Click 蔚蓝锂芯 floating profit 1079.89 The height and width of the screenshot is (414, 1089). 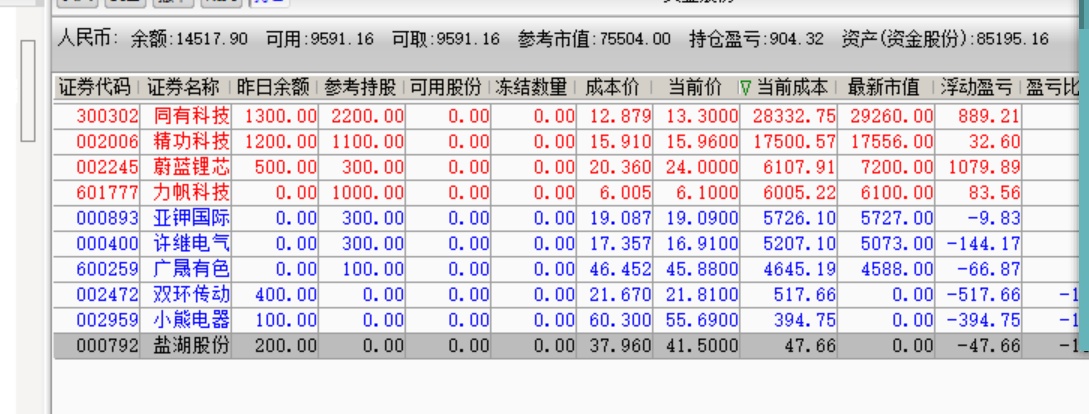tap(983, 167)
